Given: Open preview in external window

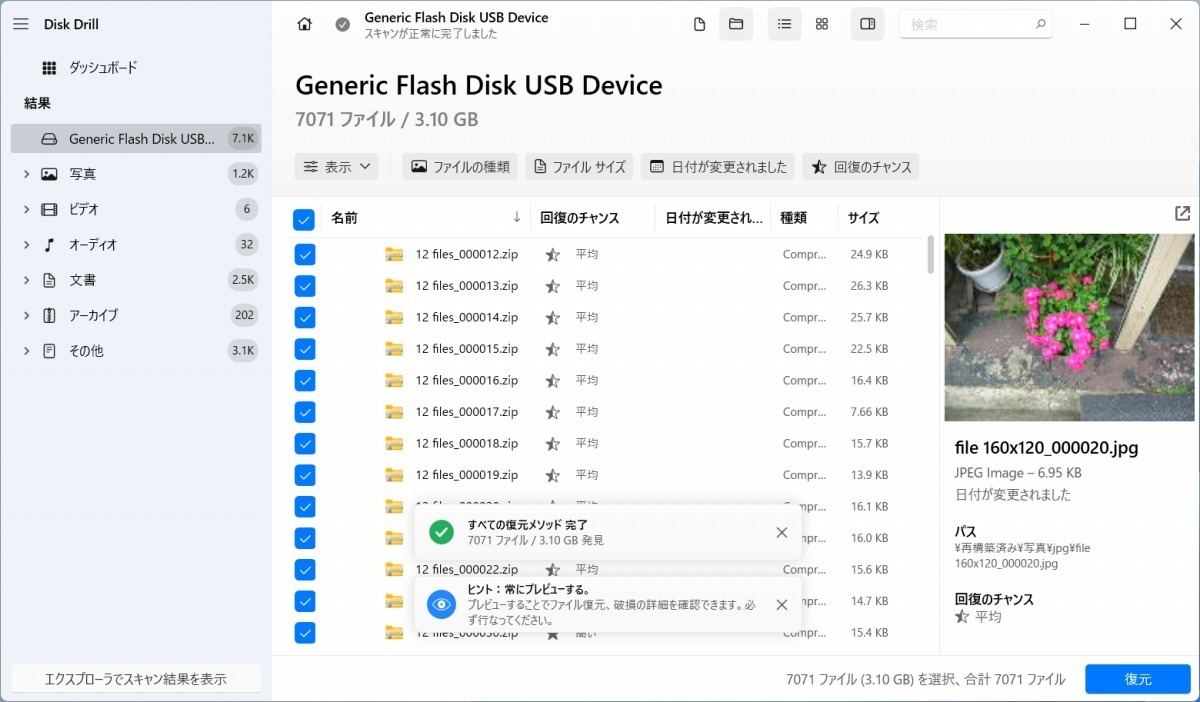Looking at the screenshot, I should pos(1182,213).
